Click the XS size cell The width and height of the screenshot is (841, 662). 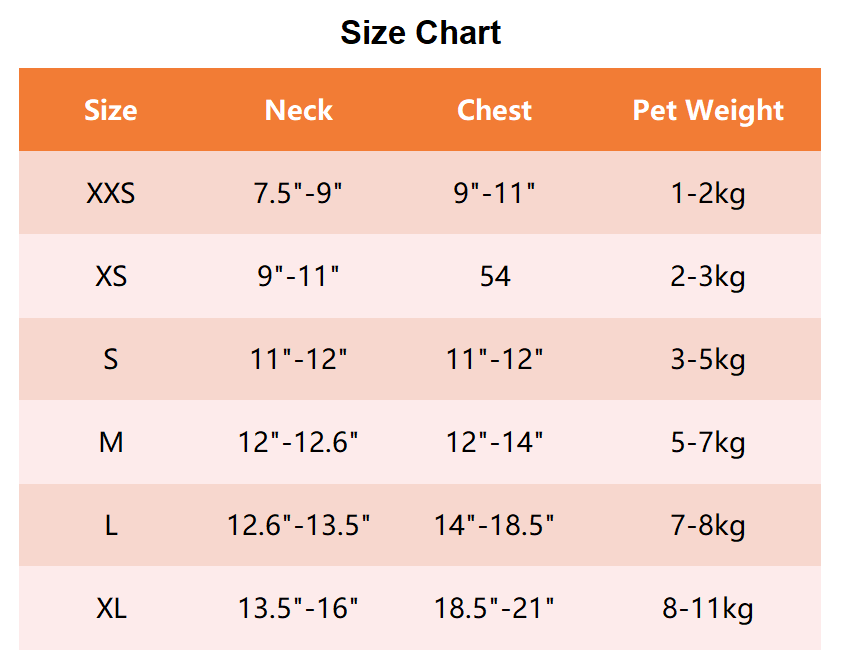pos(110,276)
